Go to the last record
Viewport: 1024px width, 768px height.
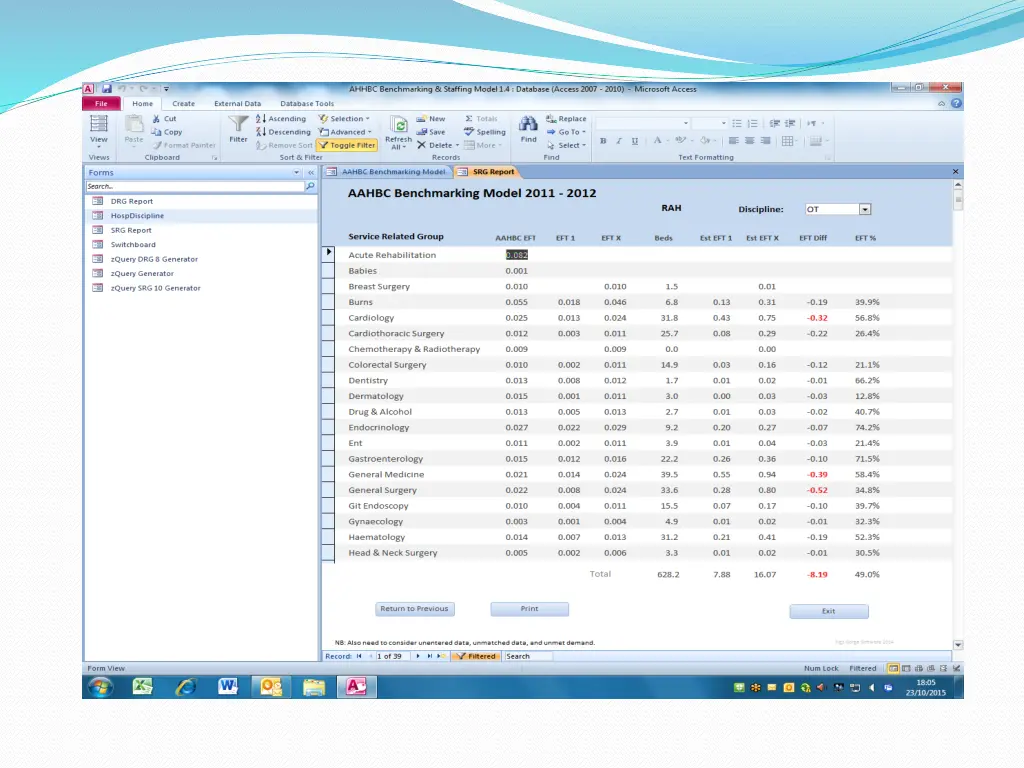click(x=430, y=656)
